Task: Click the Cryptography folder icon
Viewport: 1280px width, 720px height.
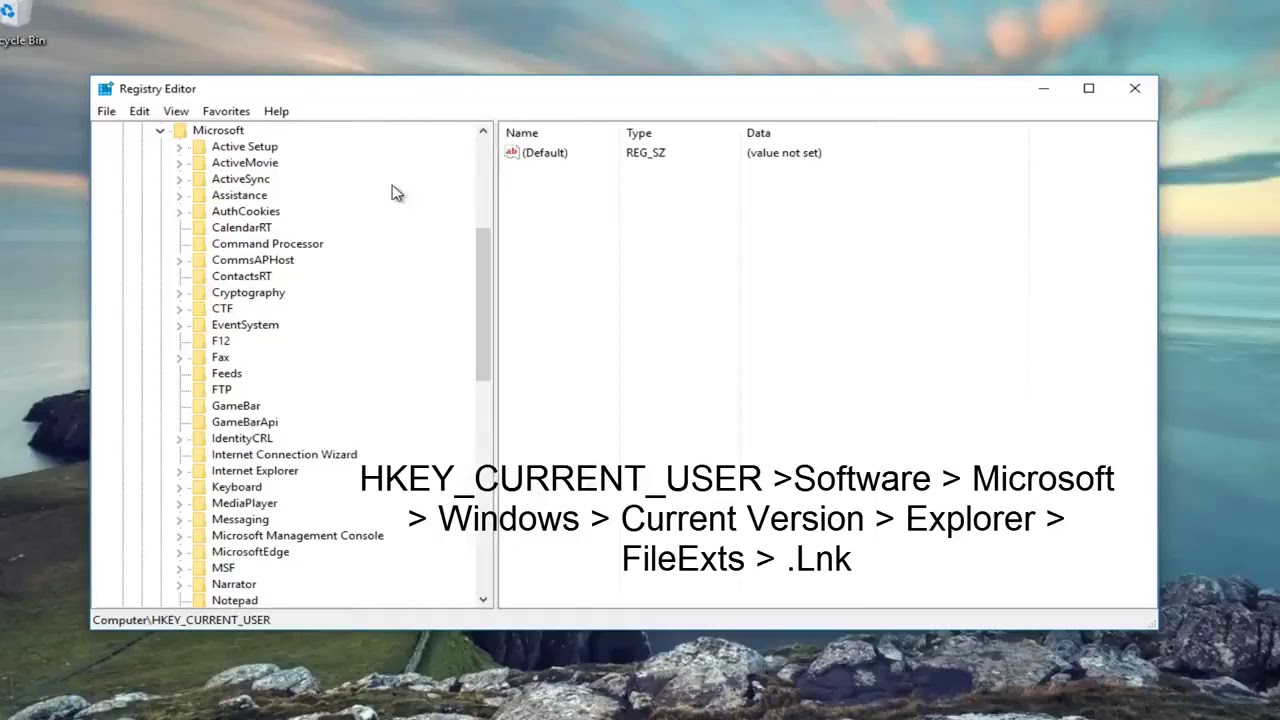Action: (199, 292)
